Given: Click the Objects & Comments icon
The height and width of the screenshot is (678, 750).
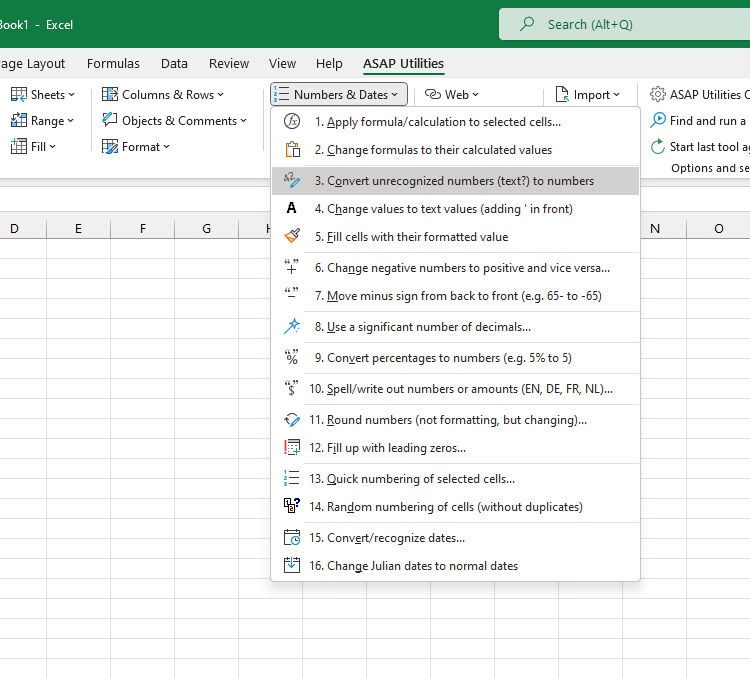Looking at the screenshot, I should (110, 120).
